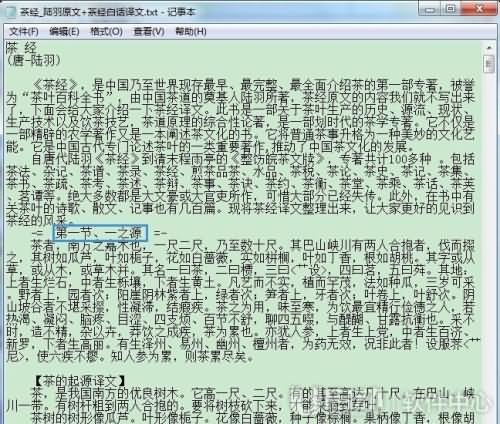
Task: Click the vertical scrollbar up arrow
Action: tap(489, 48)
